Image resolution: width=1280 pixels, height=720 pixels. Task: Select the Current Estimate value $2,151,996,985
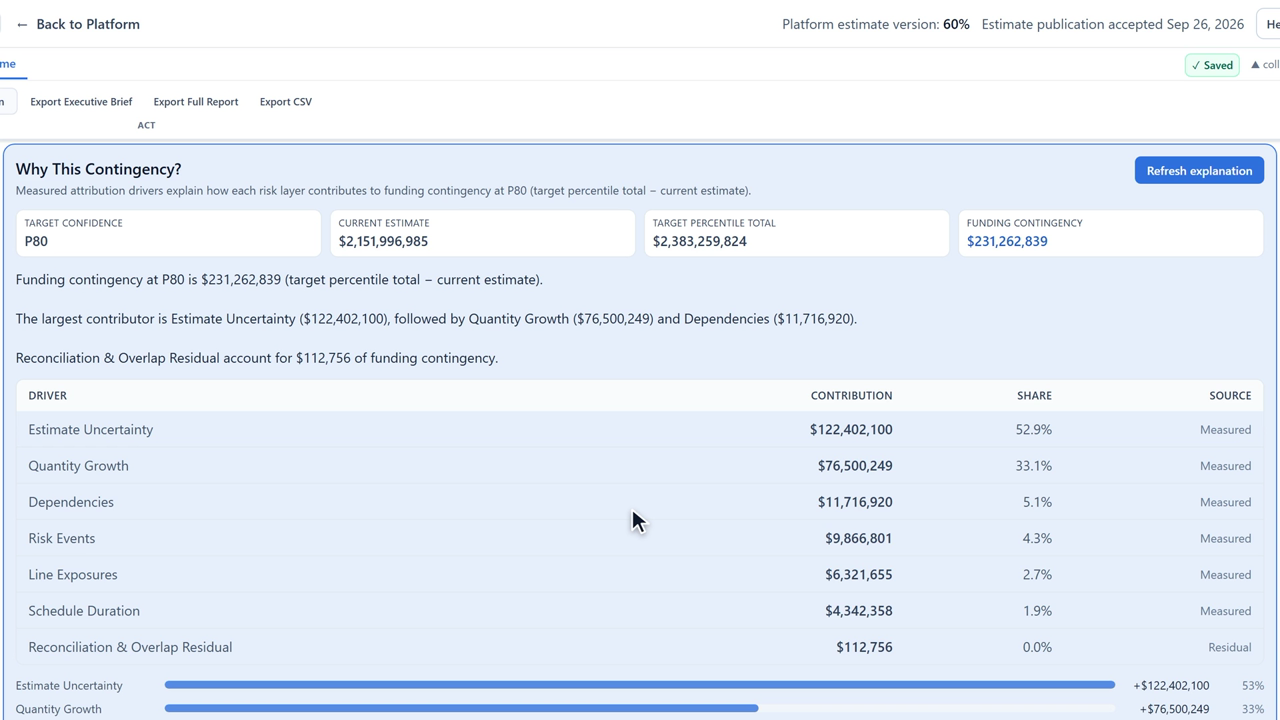(383, 241)
